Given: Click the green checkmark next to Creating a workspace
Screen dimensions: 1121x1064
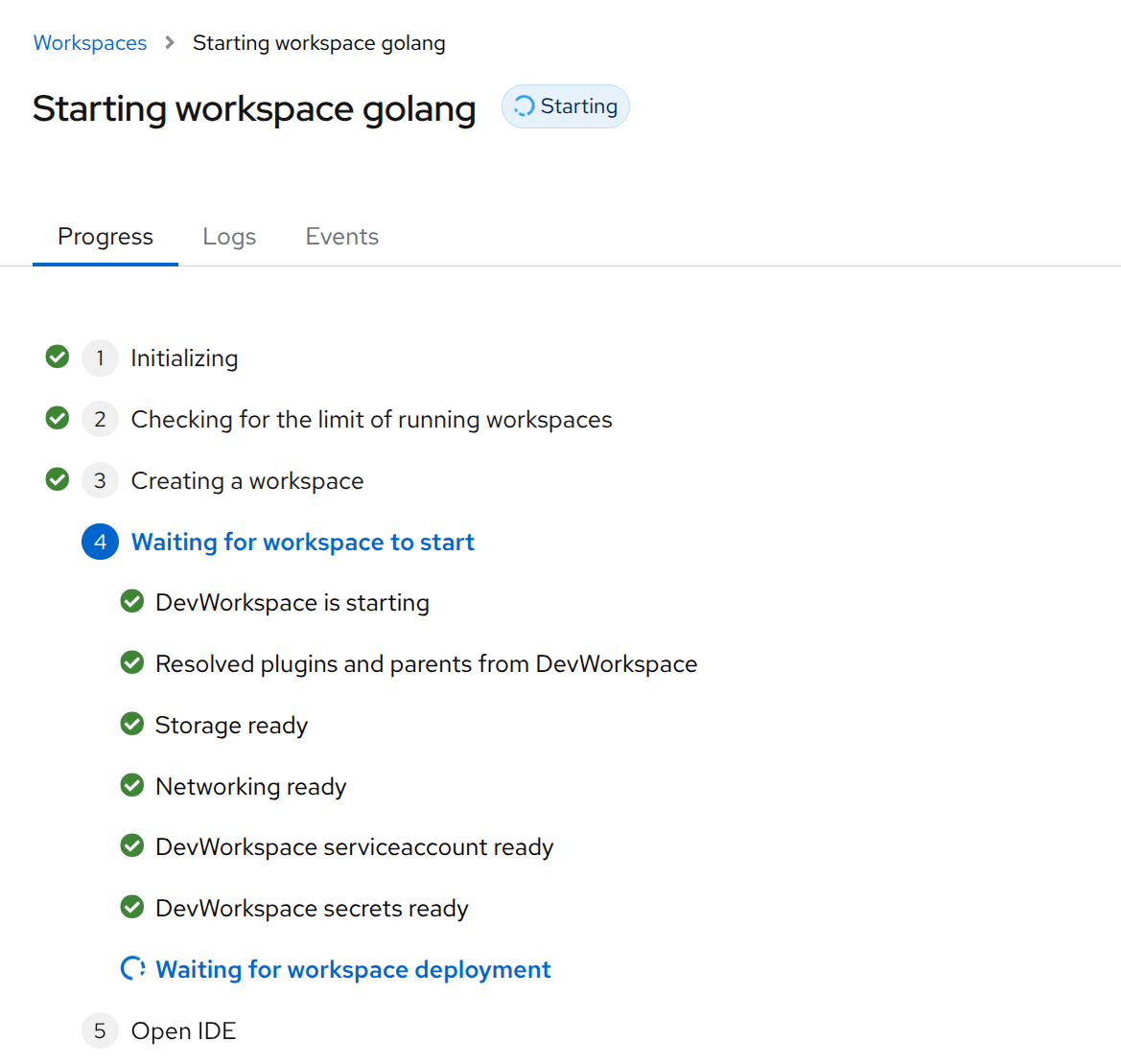Looking at the screenshot, I should 58,479.
